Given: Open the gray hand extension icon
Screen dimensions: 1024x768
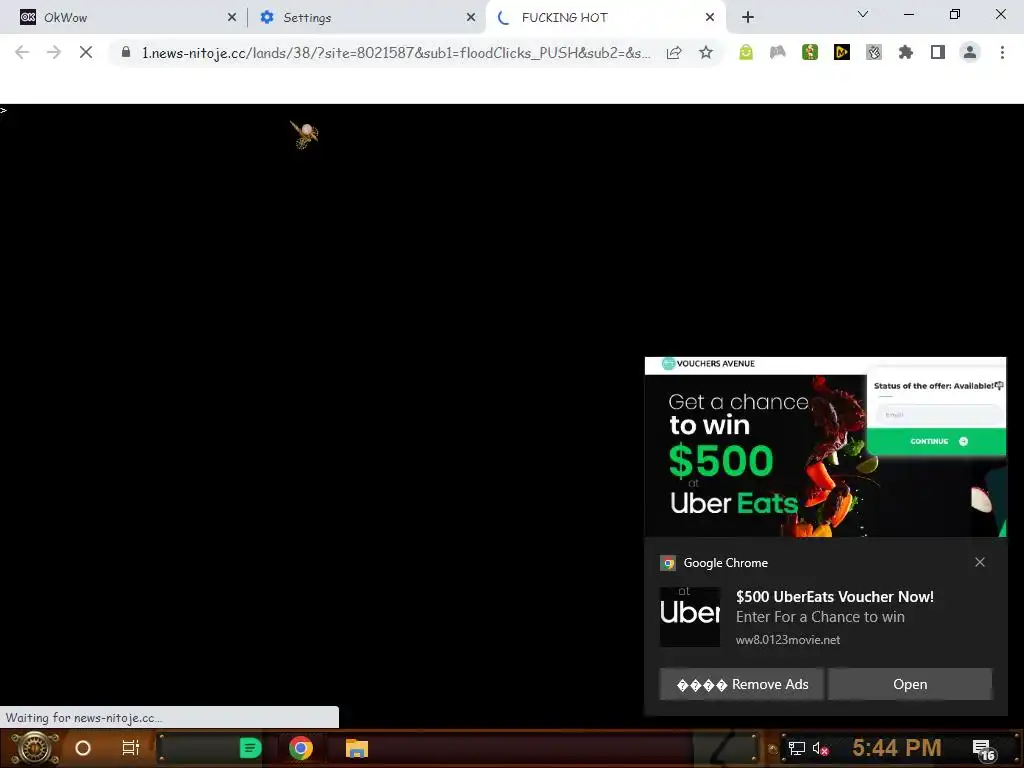Looking at the screenshot, I should pos(874,52).
